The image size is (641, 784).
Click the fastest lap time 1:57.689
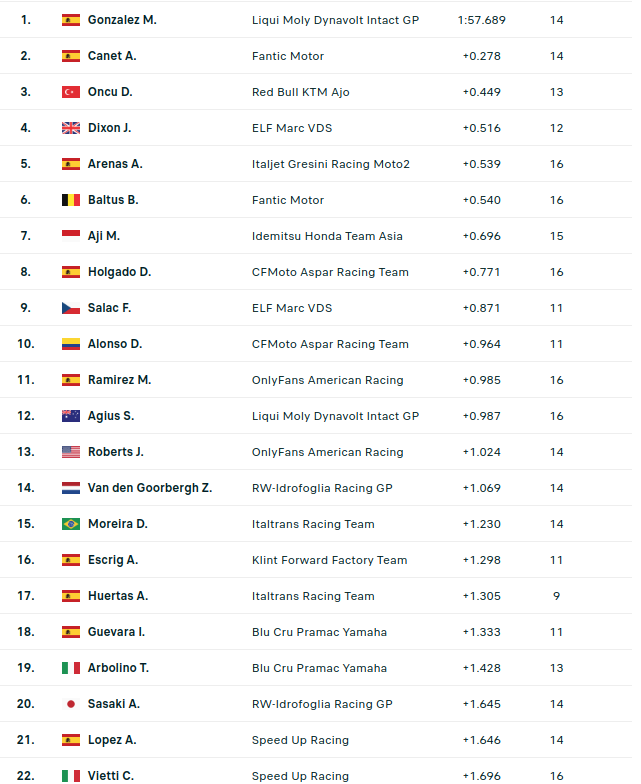481,20
